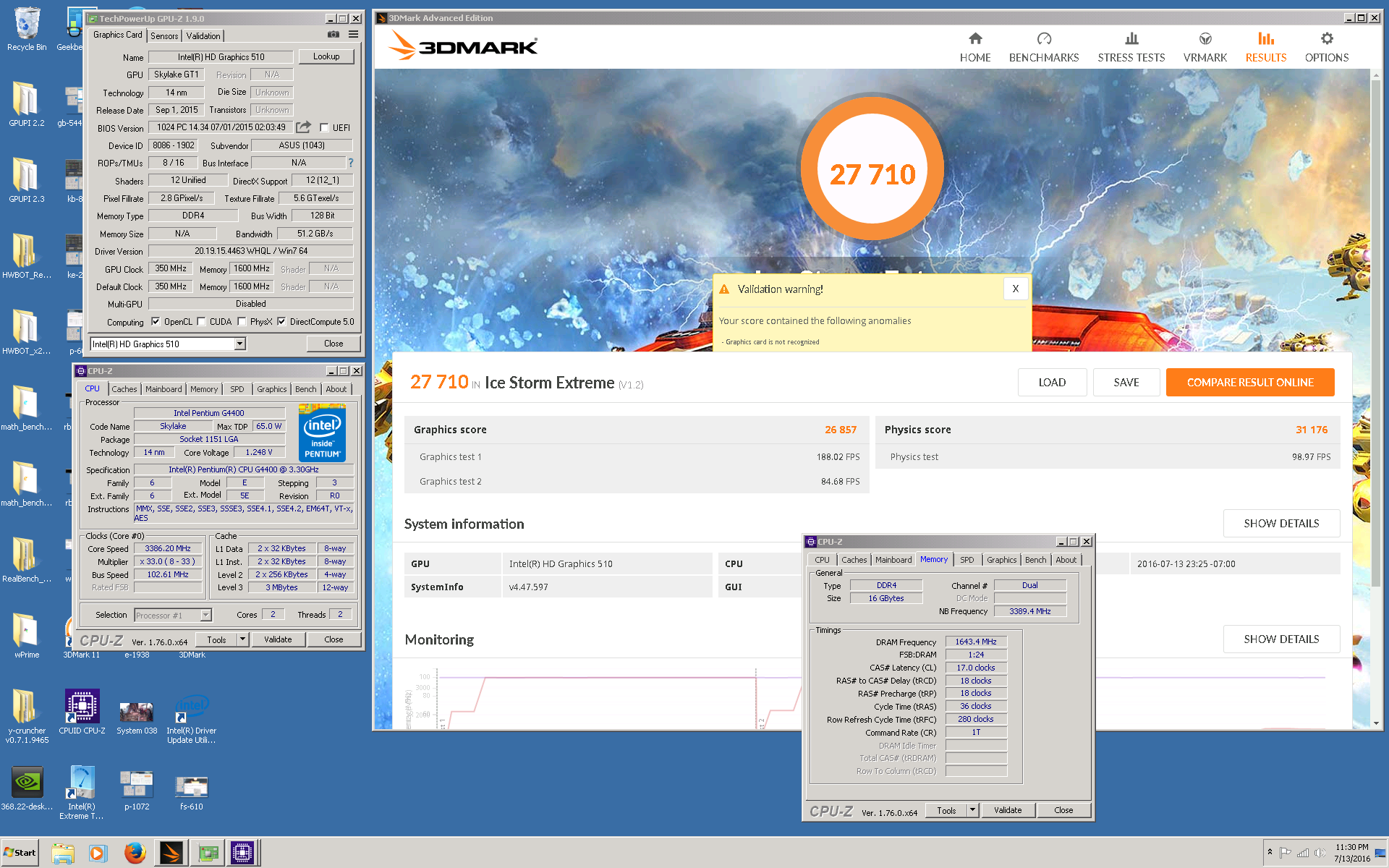
Task: Open fs-610 screenshot file on desktop
Action: 191,792
